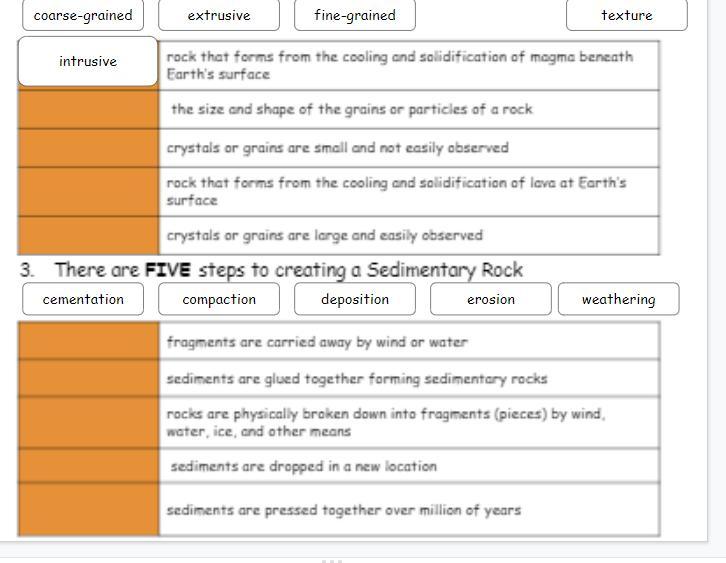The image size is (726, 563).
Task: Click the resize handle dots at the bottom
Action: 332,561
